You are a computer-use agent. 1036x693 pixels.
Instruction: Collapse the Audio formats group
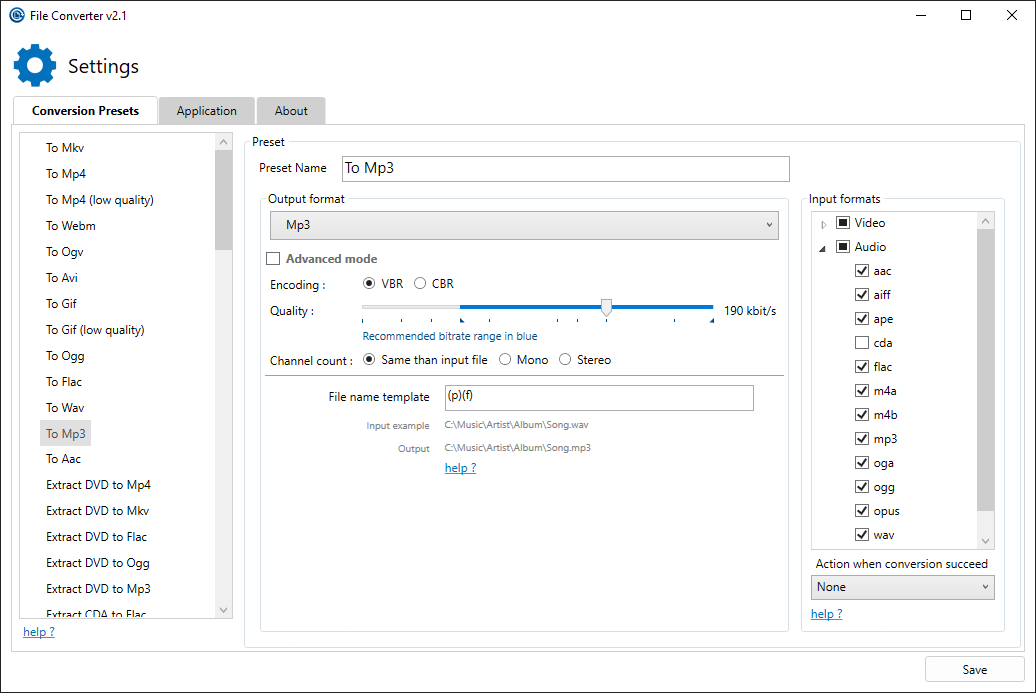(x=824, y=246)
